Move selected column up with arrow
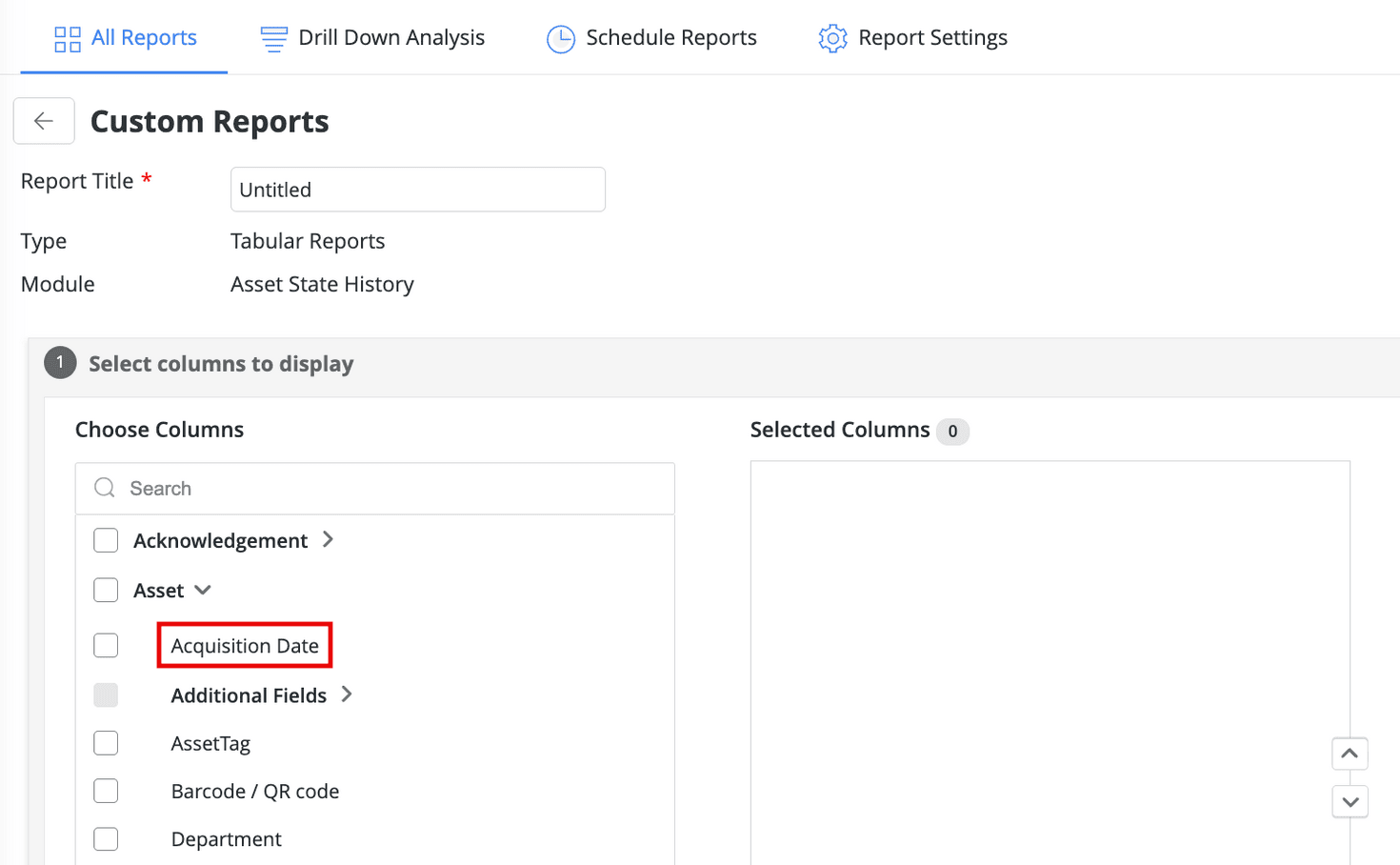 [x=1350, y=754]
